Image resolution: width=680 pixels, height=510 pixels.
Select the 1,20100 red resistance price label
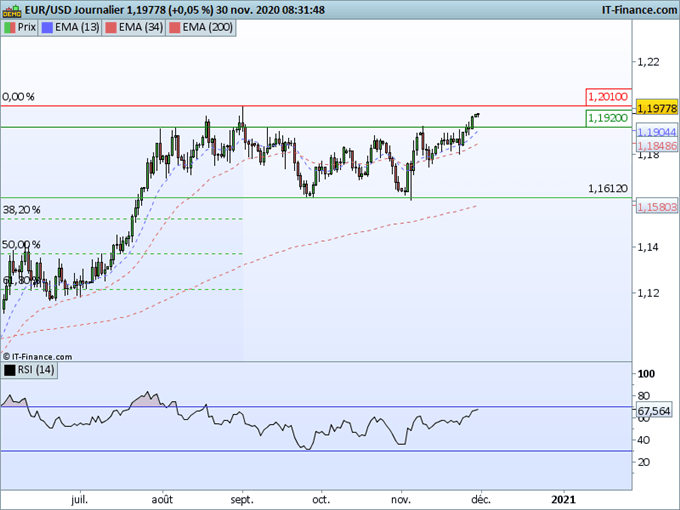tap(608, 97)
